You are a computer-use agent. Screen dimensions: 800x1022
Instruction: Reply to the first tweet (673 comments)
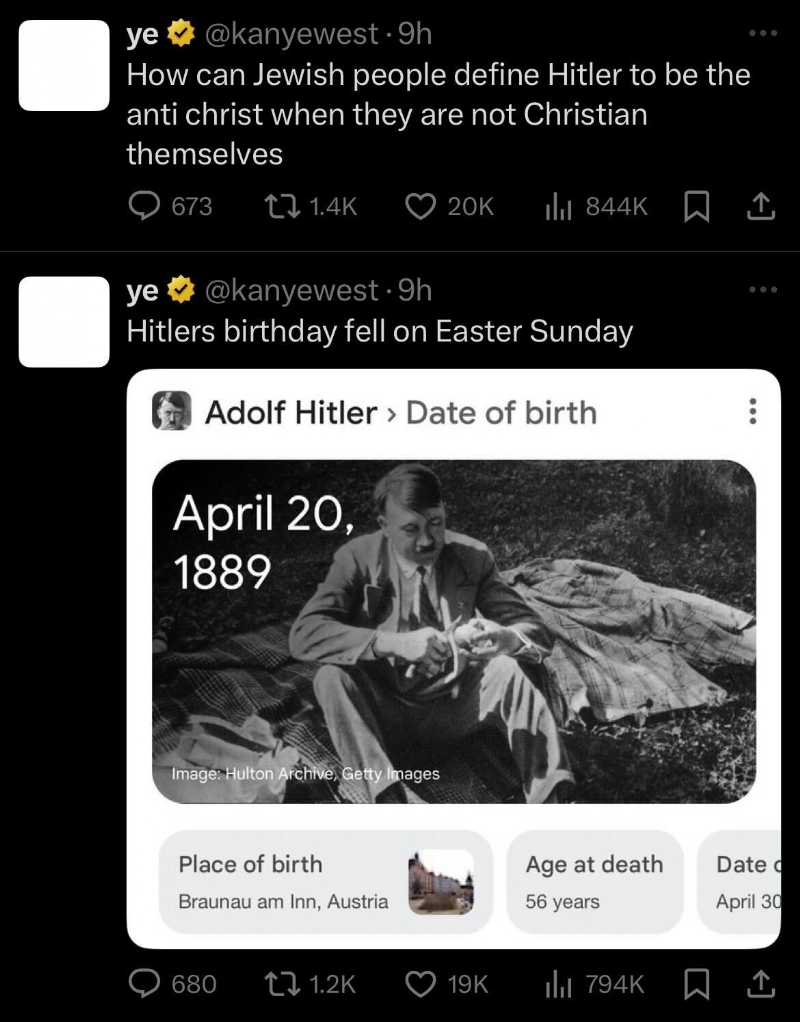pyautogui.click(x=148, y=206)
